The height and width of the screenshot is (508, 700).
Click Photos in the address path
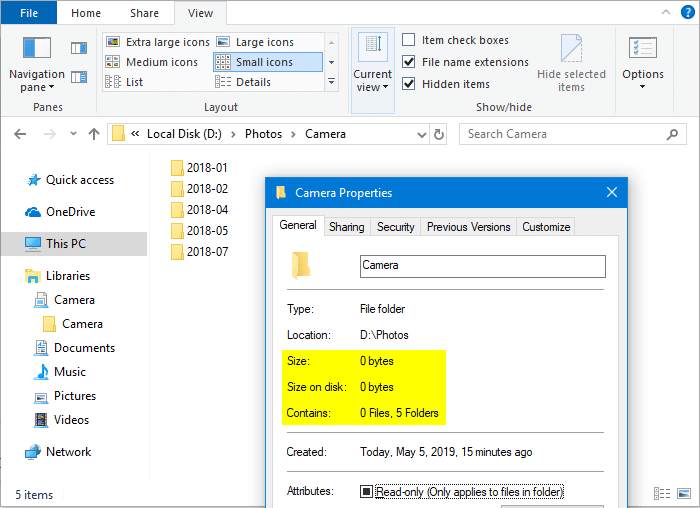pos(263,134)
